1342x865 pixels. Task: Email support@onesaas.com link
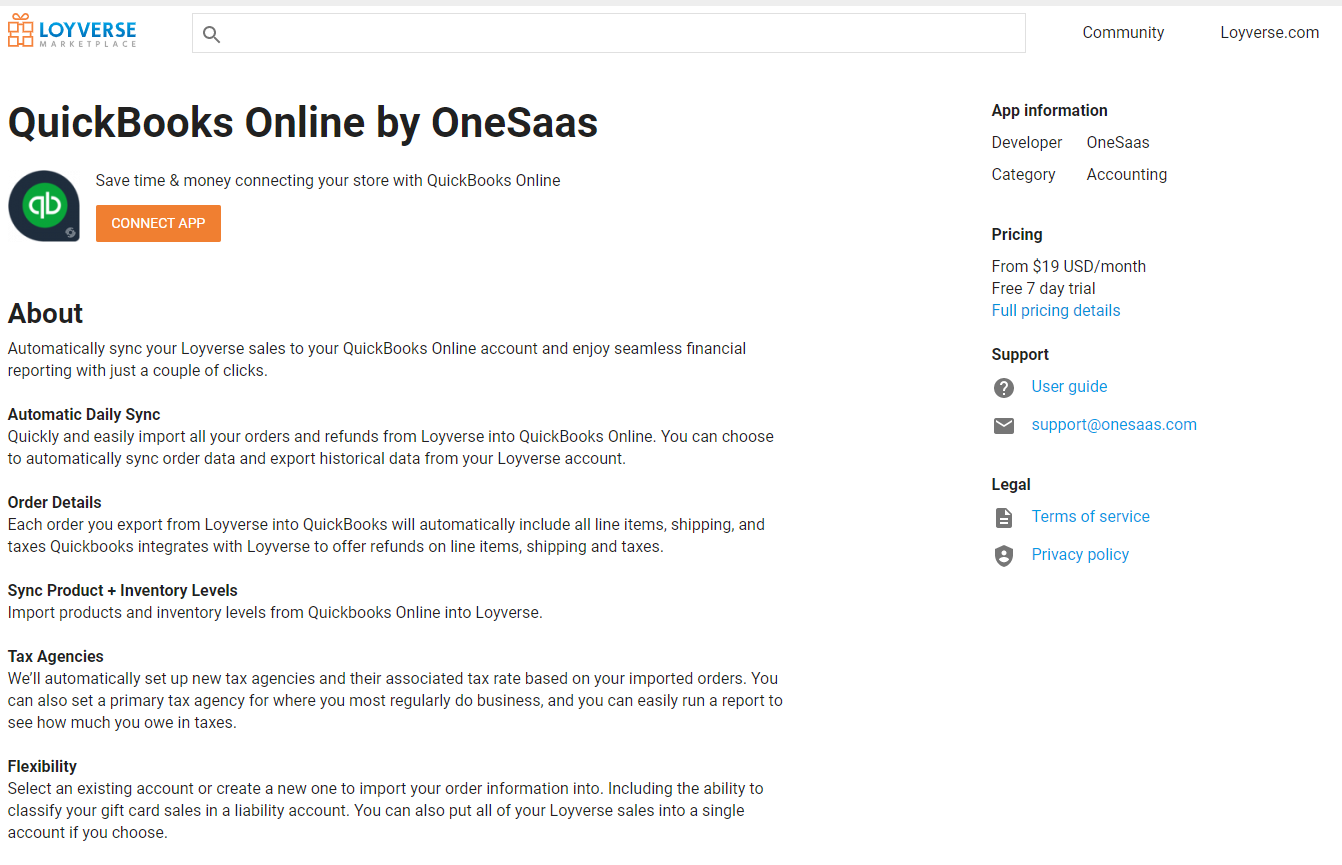(1114, 425)
